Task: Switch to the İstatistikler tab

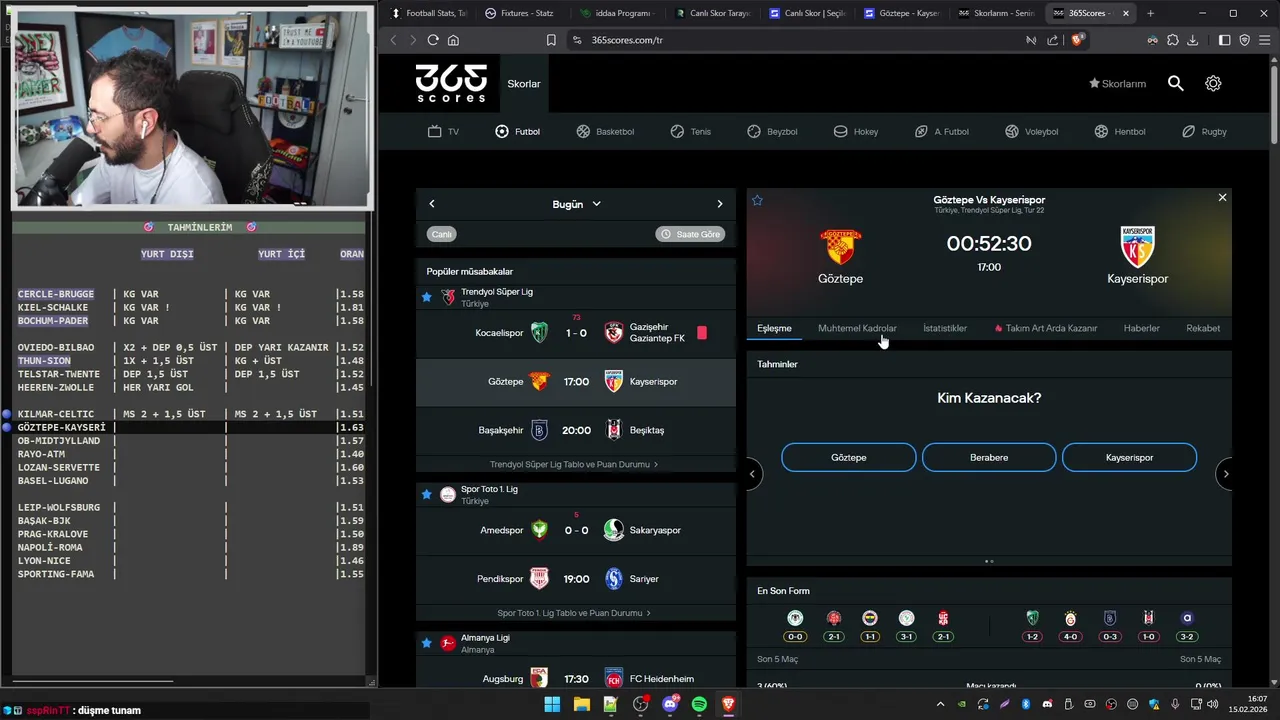Action: point(945,328)
